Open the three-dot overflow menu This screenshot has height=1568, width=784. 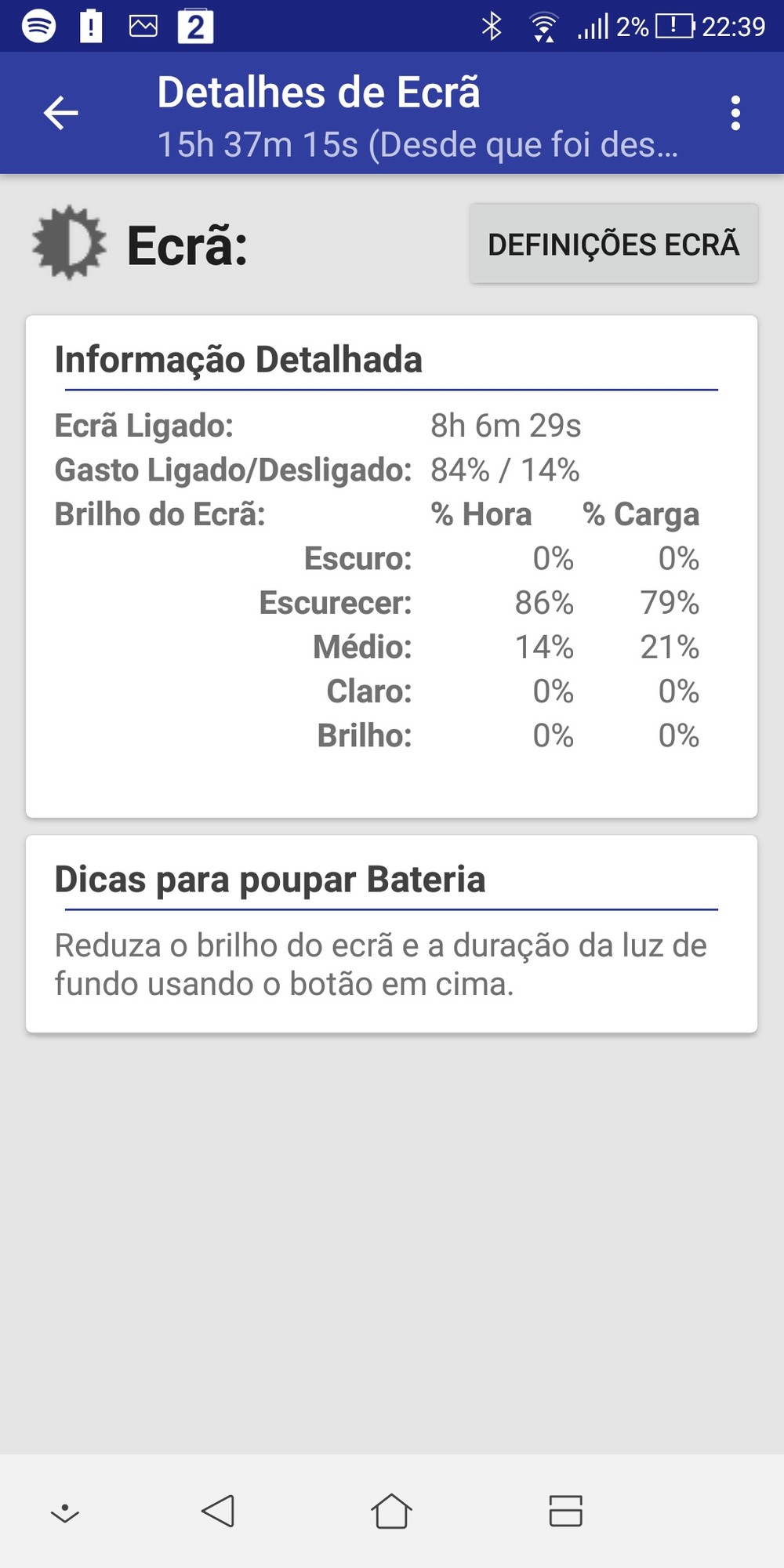click(x=735, y=113)
